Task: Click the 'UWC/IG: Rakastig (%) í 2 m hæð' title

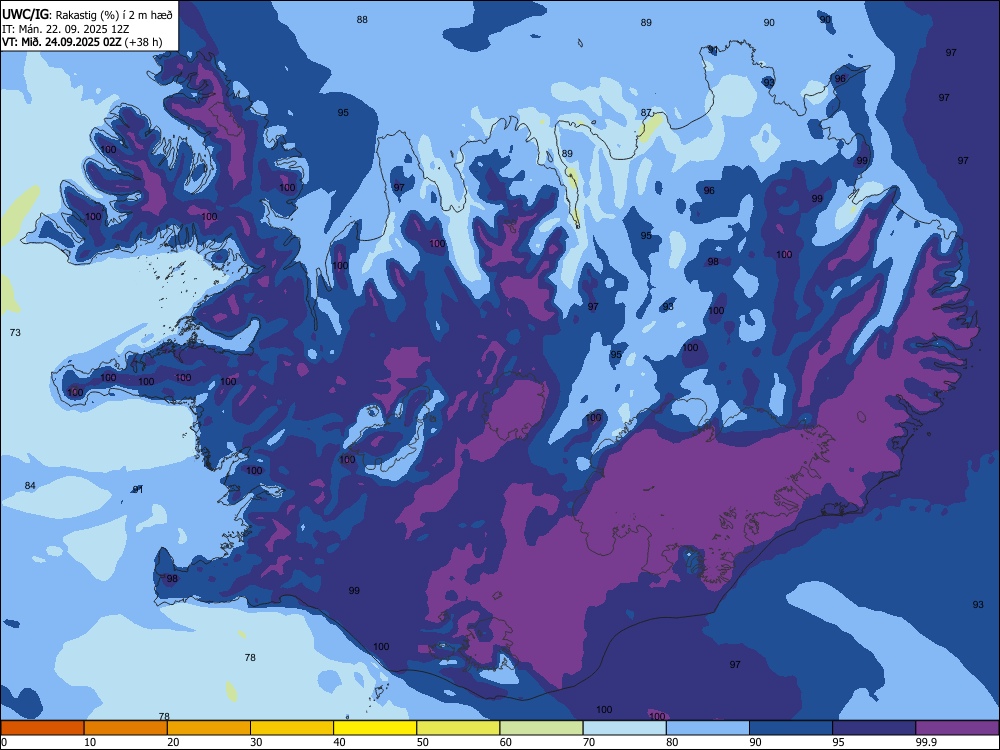Action: [x=87, y=15]
